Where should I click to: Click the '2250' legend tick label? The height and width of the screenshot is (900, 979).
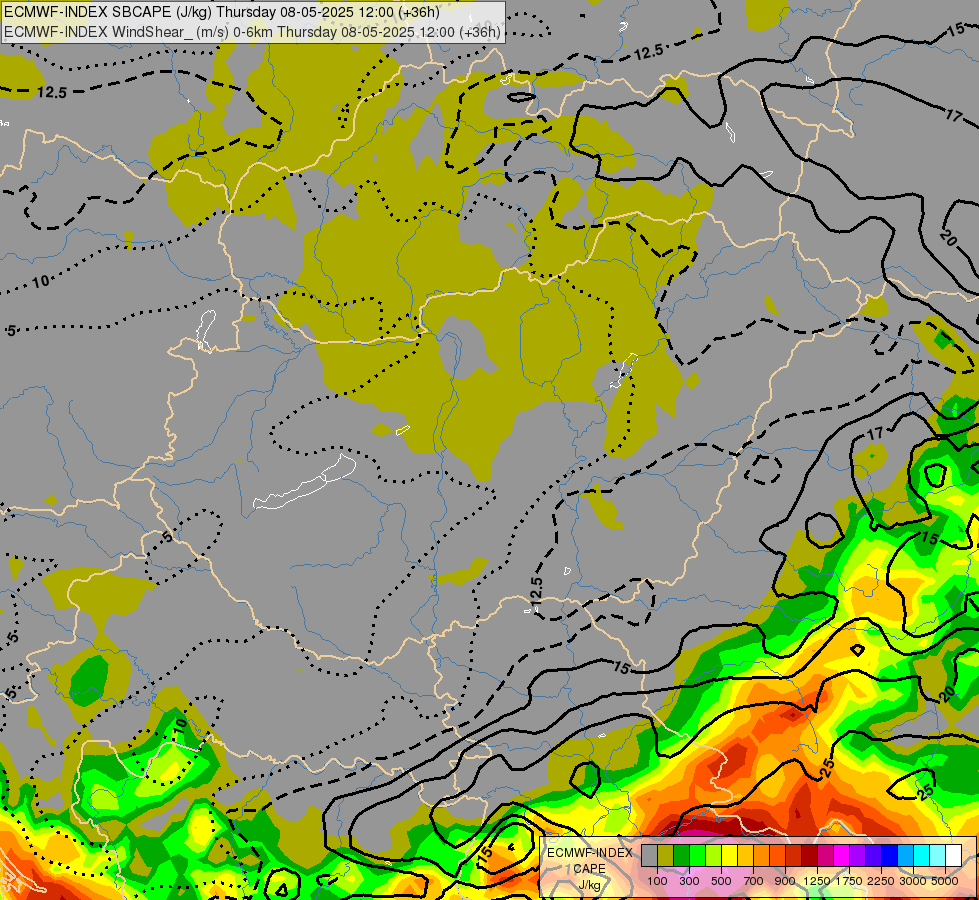click(881, 881)
